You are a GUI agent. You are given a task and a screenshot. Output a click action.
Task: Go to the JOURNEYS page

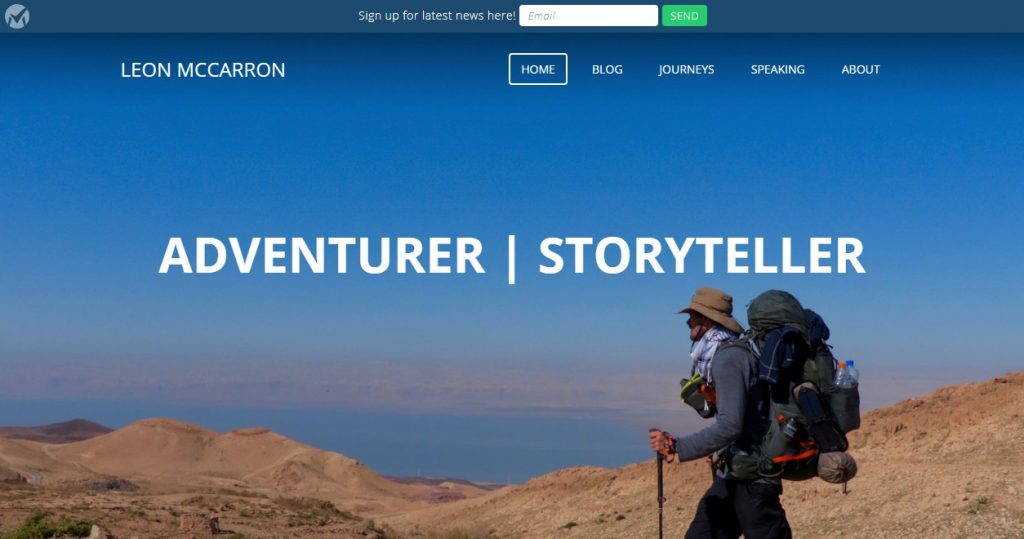686,69
